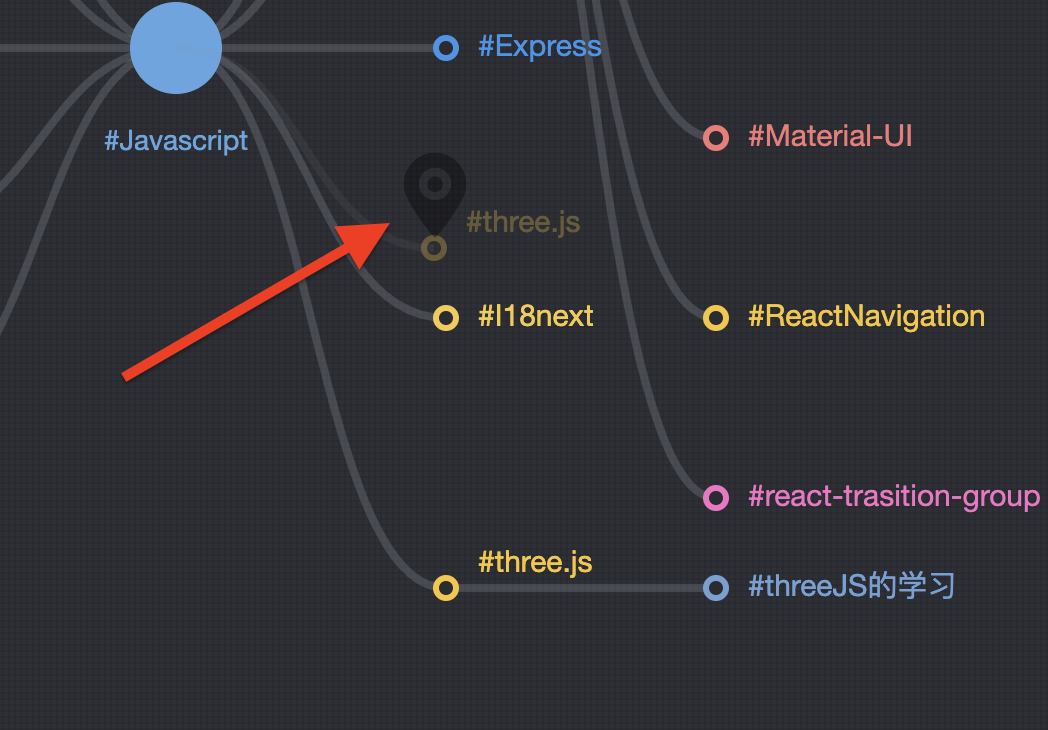This screenshot has height=730, width=1048.
Task: Click the dimmed node ring below the pin
Action: click(x=434, y=248)
